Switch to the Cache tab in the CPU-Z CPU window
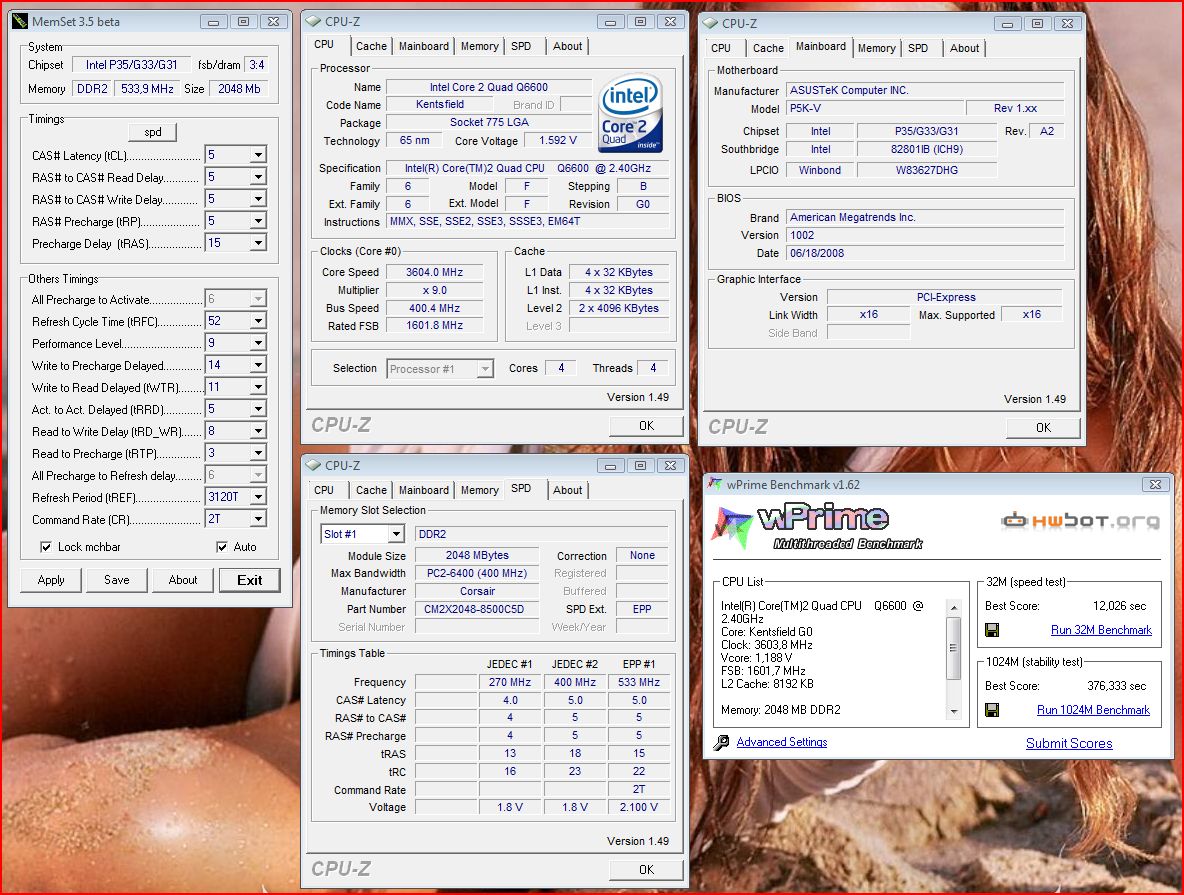 pos(371,46)
